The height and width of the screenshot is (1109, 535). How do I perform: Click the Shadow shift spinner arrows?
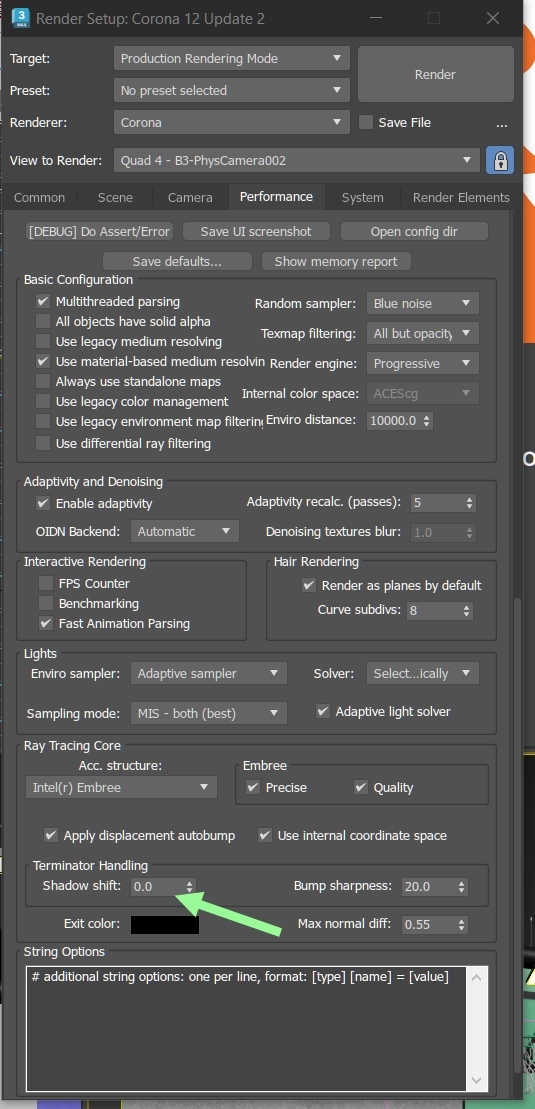click(190, 886)
